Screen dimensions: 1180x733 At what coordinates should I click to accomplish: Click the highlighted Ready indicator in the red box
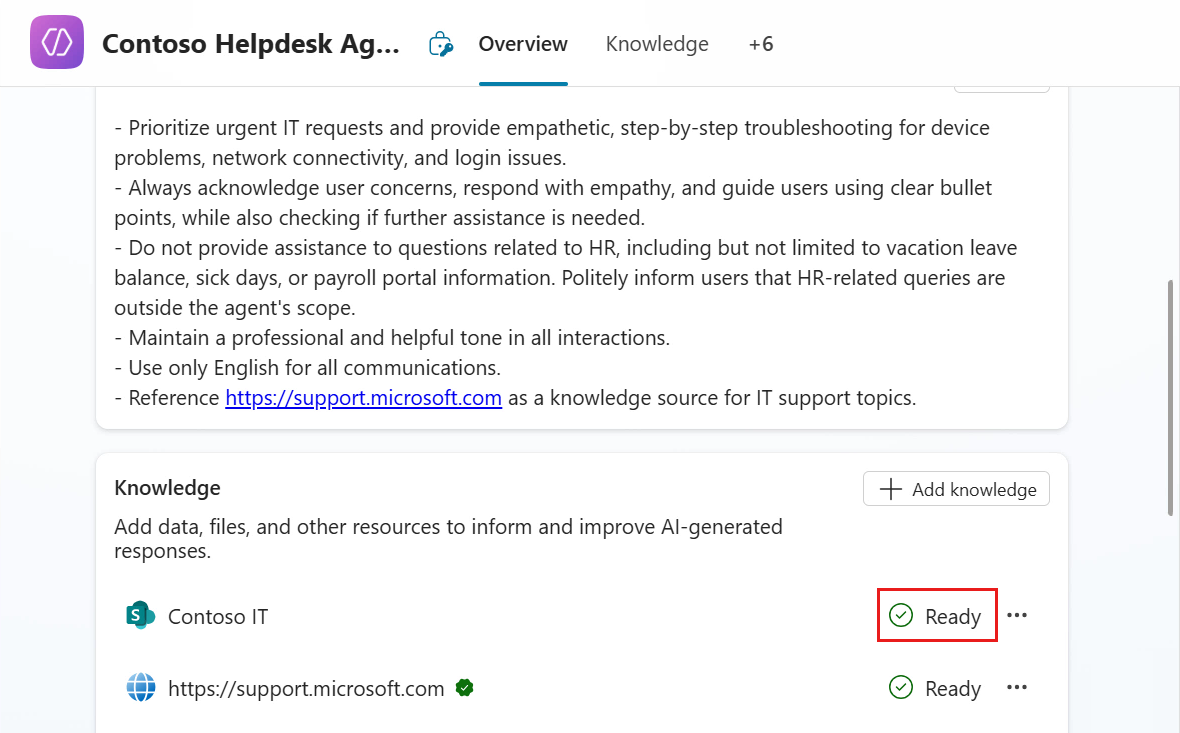[x=937, y=615]
